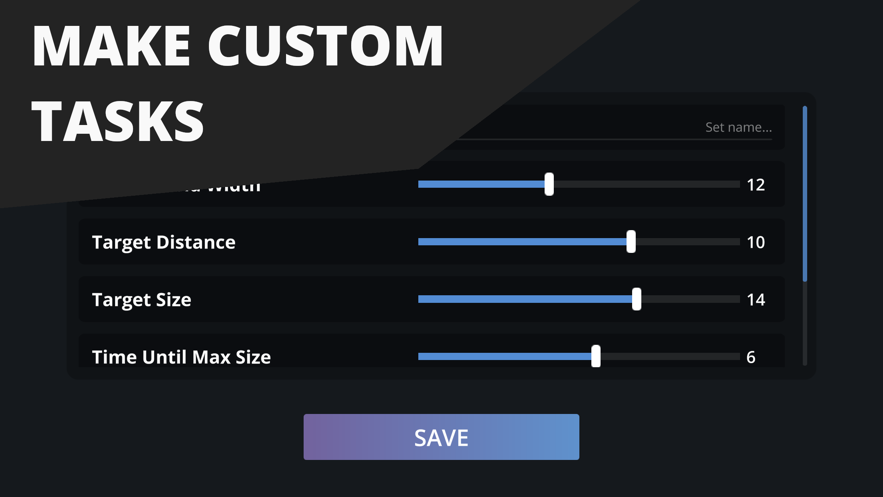Click the blue filled part of Target Distance slider

tap(520, 242)
